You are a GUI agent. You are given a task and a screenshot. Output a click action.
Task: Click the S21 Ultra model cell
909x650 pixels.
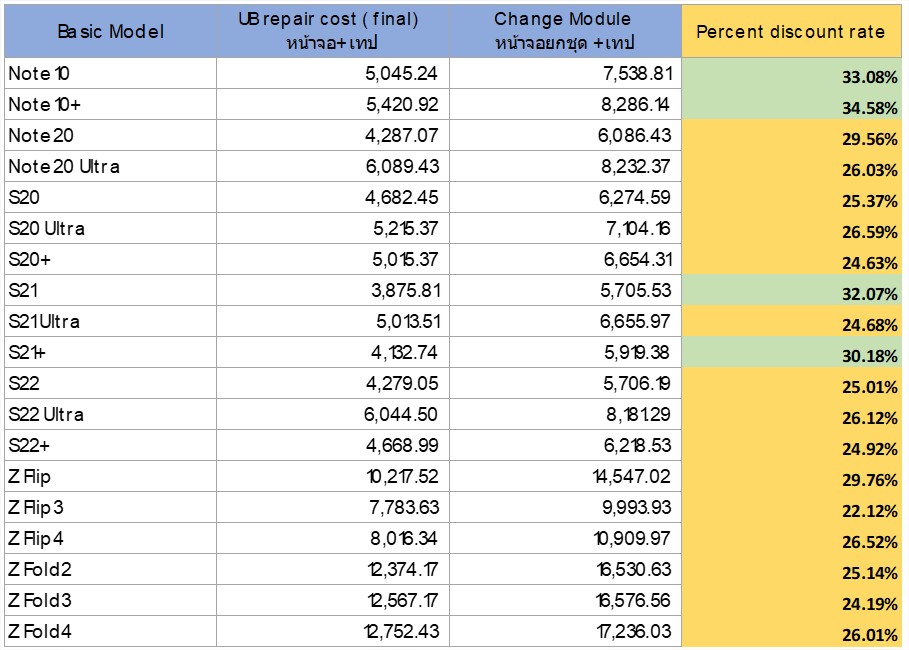[110, 321]
